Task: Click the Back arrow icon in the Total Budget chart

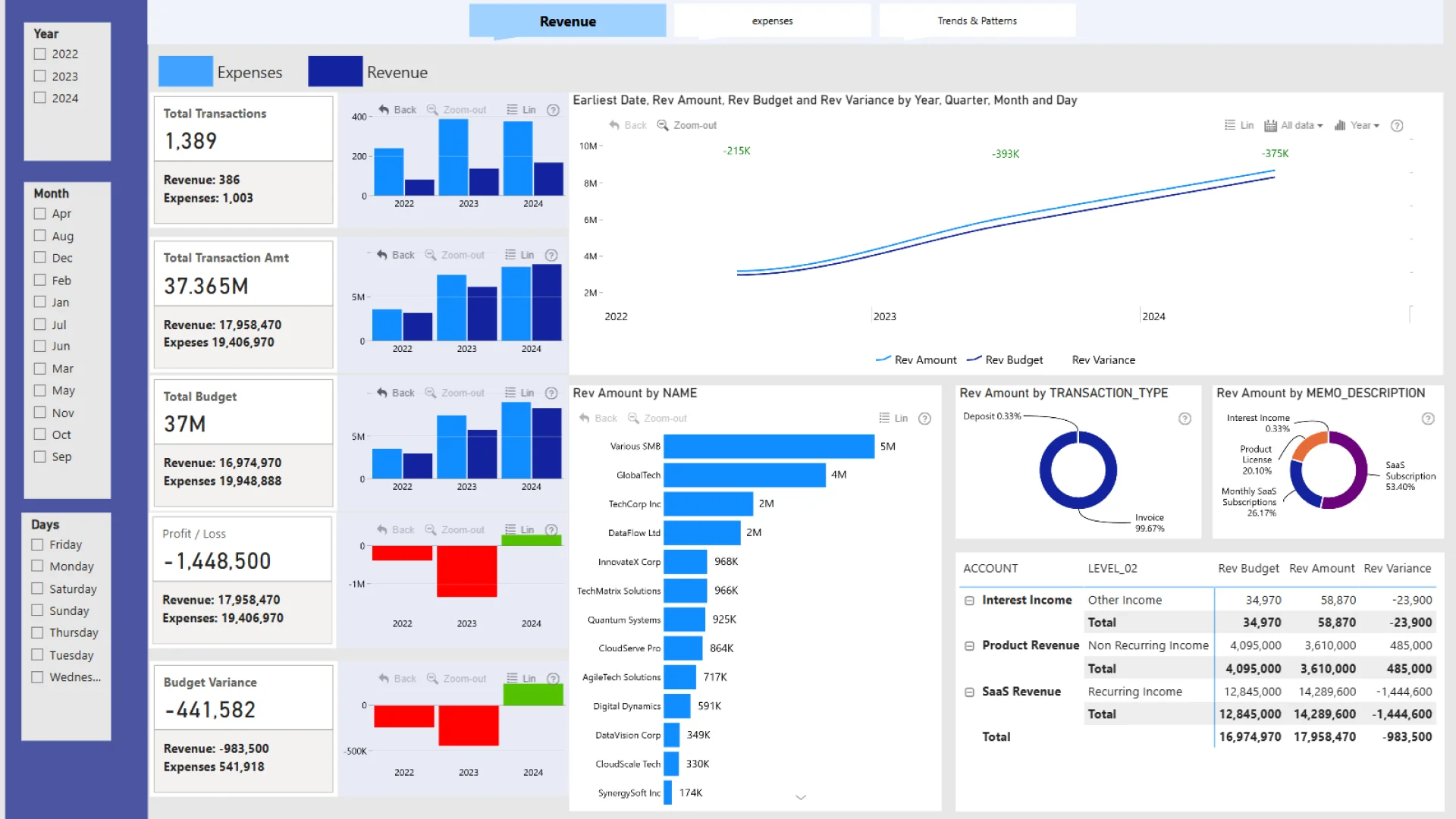Action: pyautogui.click(x=382, y=393)
